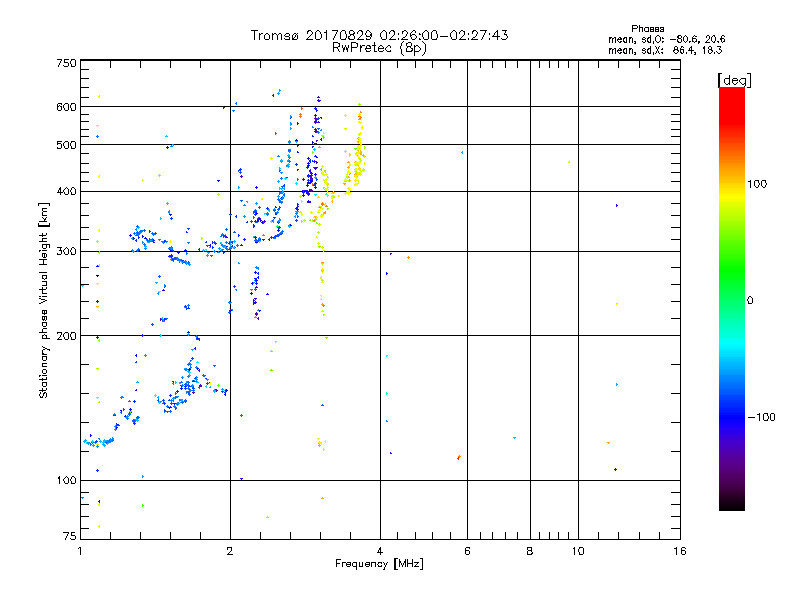
Task: Click the x-axis tick label '6'
Action: pyautogui.click(x=467, y=551)
